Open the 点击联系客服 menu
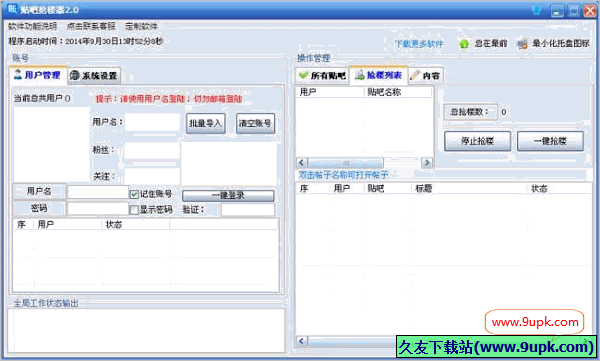 click(91, 26)
